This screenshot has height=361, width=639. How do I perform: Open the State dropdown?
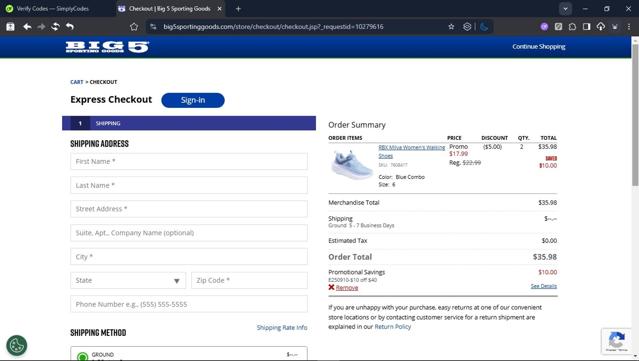click(x=128, y=280)
